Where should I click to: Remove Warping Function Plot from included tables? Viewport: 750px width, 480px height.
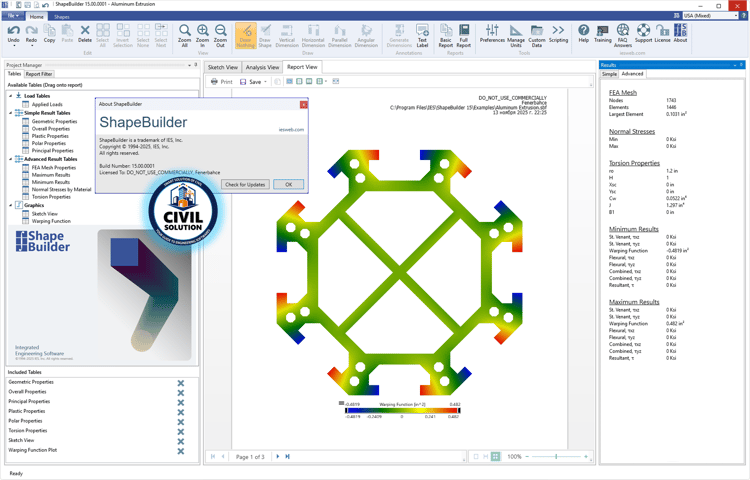181,451
